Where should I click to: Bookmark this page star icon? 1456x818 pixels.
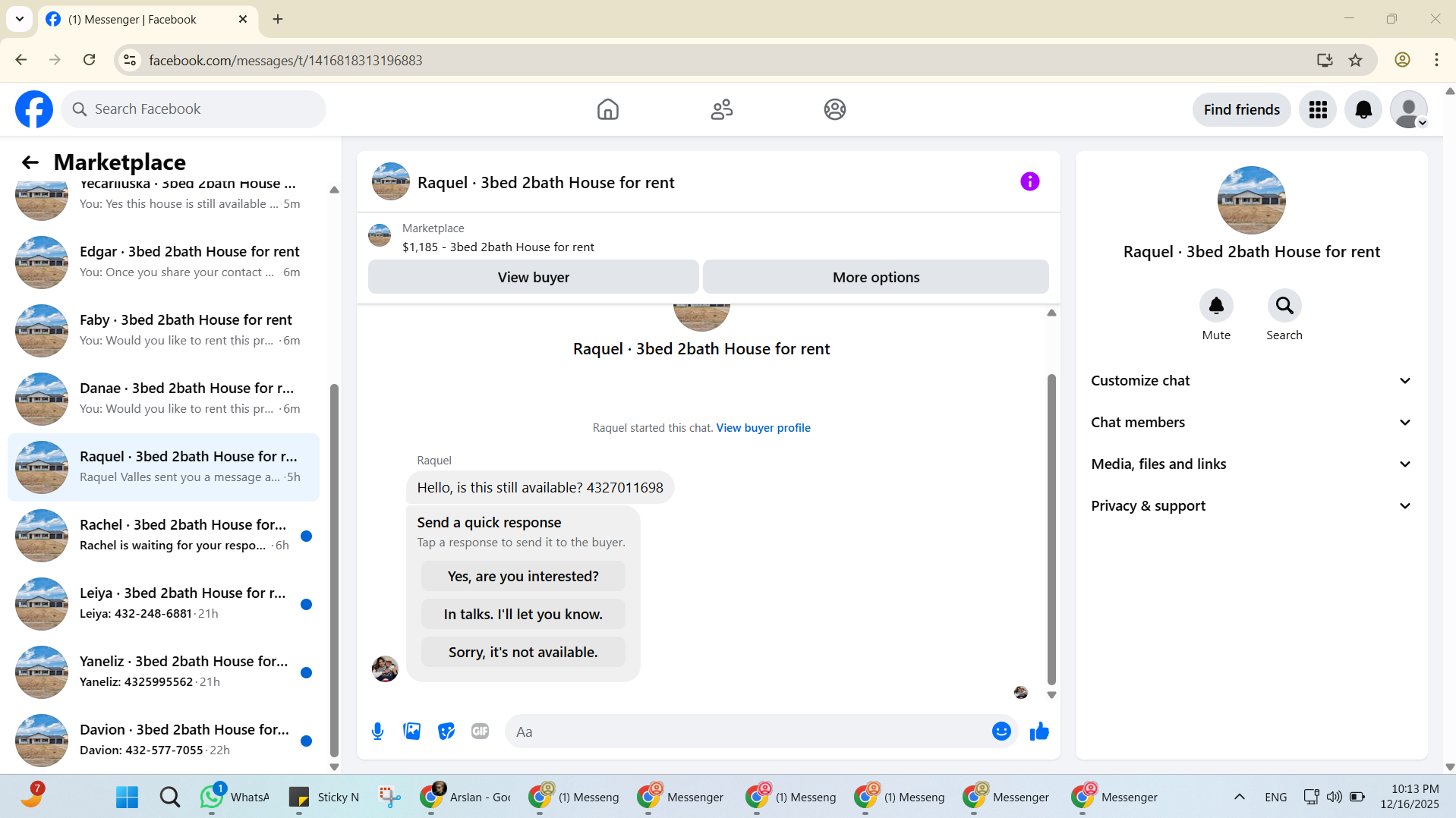tap(1355, 60)
